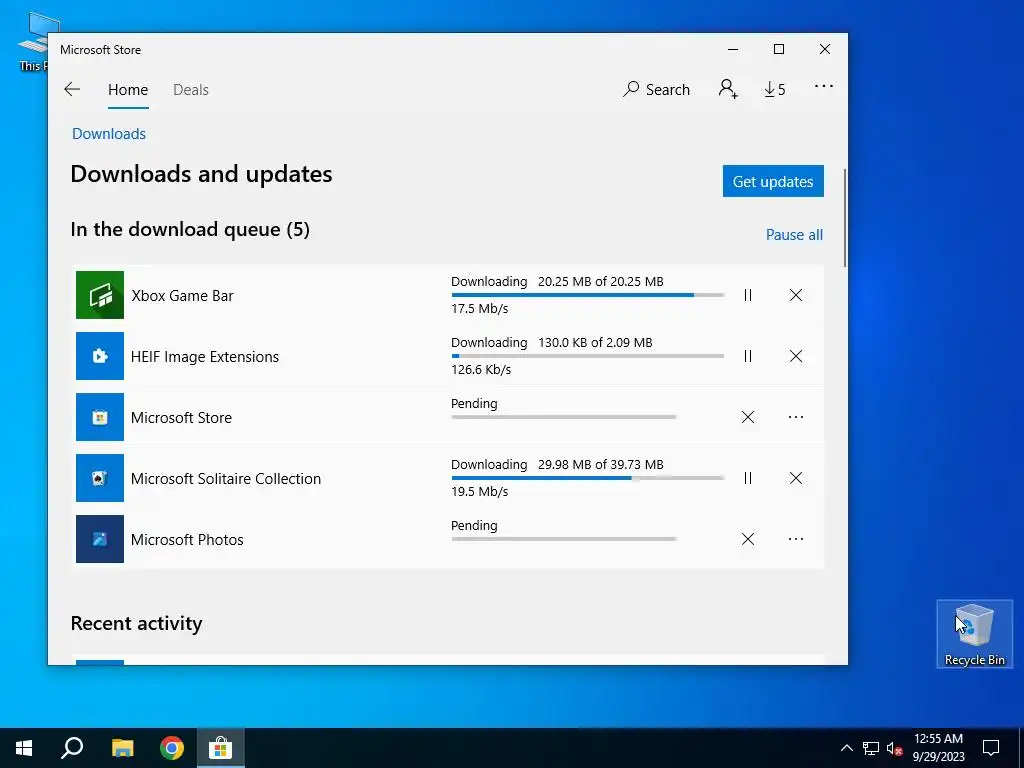Image resolution: width=1024 pixels, height=768 pixels.
Task: Open taskbar search
Action: [72, 748]
